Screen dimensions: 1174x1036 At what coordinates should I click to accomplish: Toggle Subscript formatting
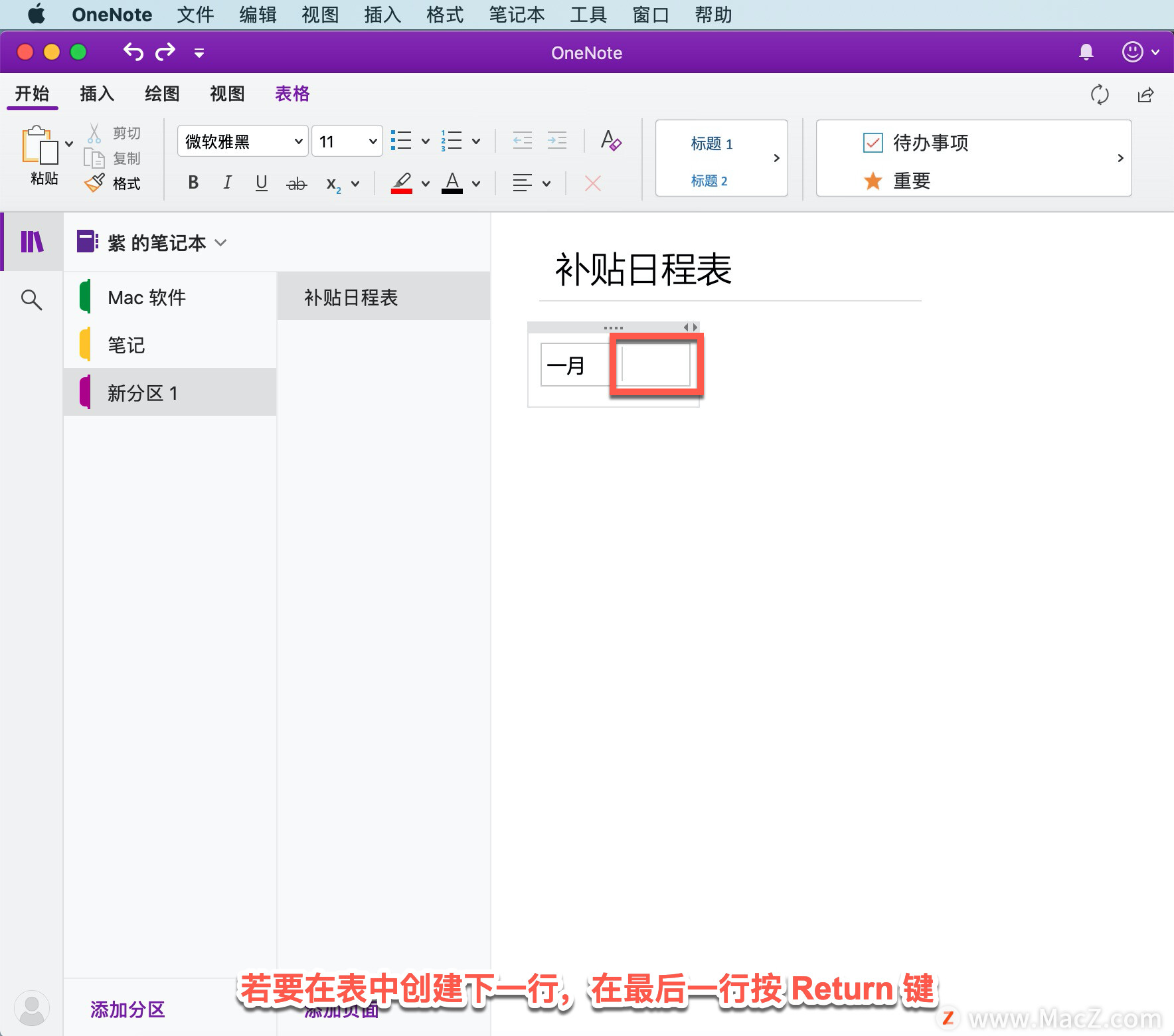coord(333,184)
